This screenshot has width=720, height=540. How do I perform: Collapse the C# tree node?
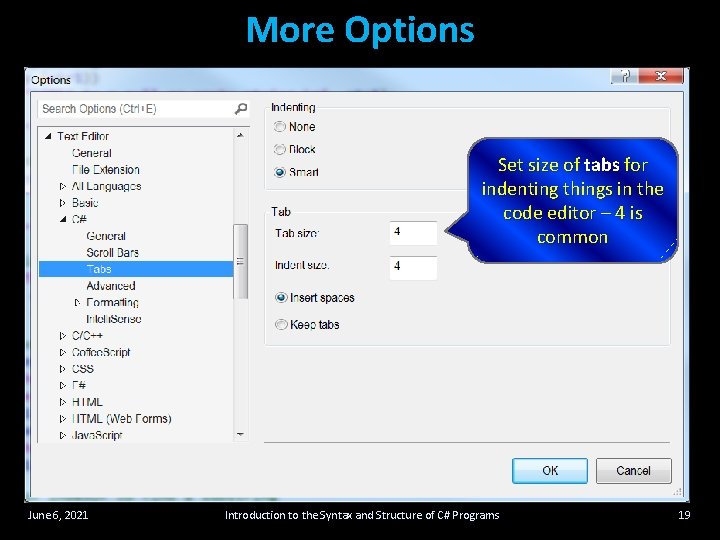tap(63, 219)
